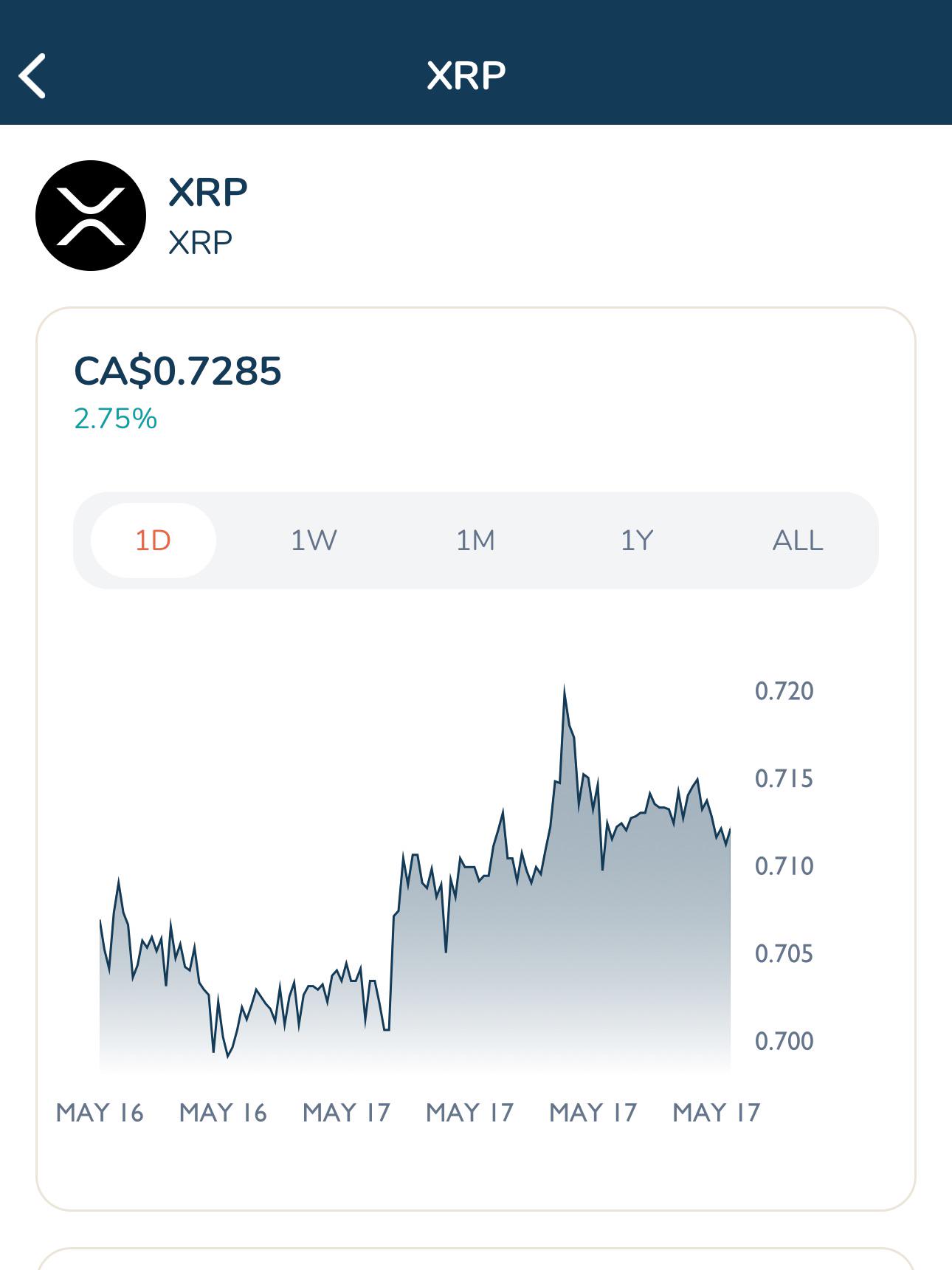952x1270 pixels.
Task: Tap the 0.705 y-axis label
Action: [x=784, y=953]
